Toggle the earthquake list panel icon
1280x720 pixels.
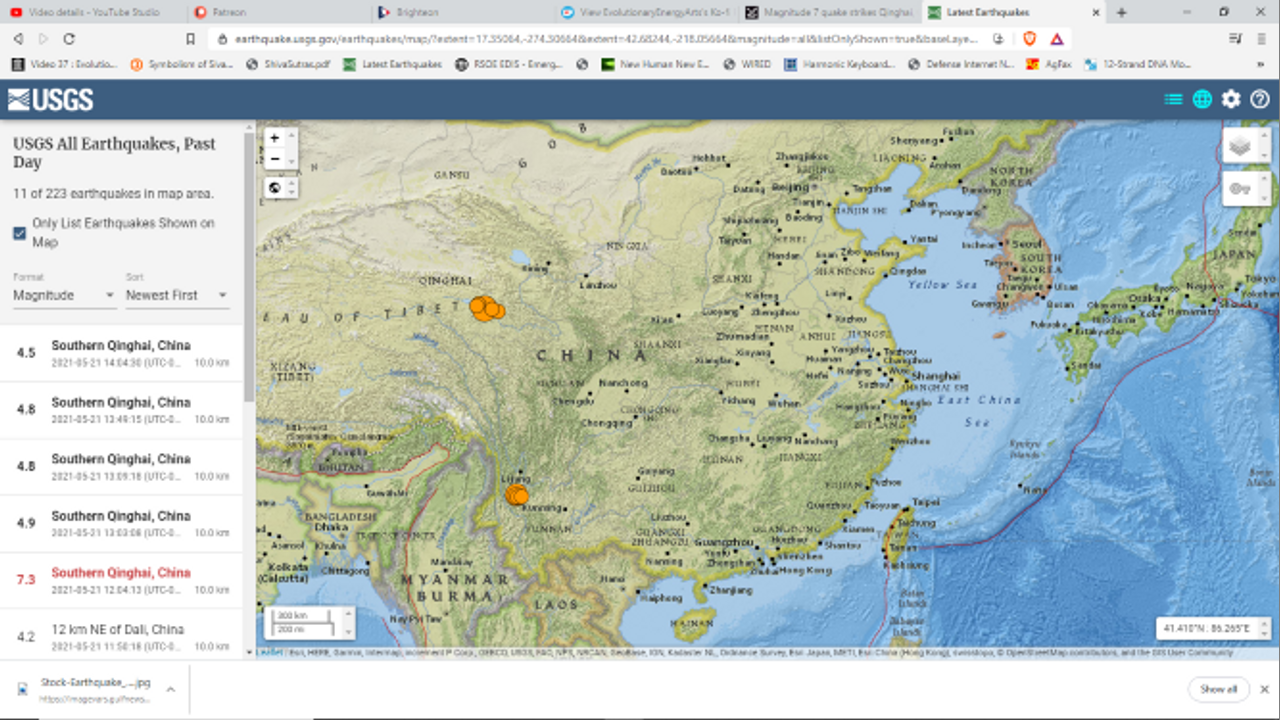1173,99
